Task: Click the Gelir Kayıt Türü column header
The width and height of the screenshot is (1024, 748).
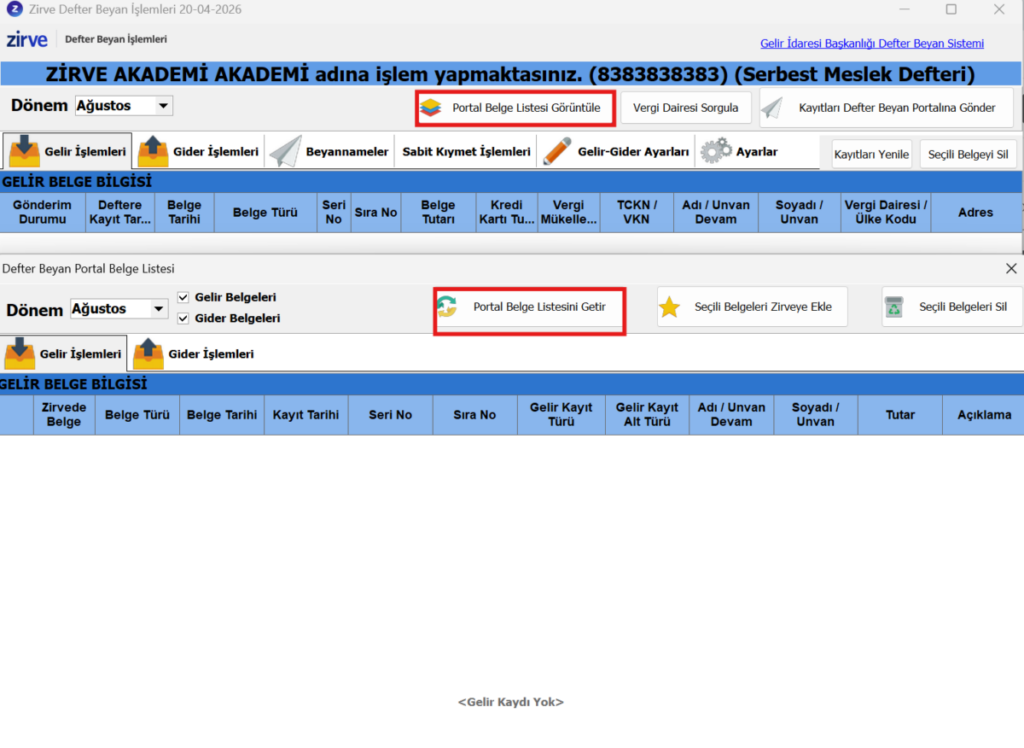Action: (x=561, y=415)
